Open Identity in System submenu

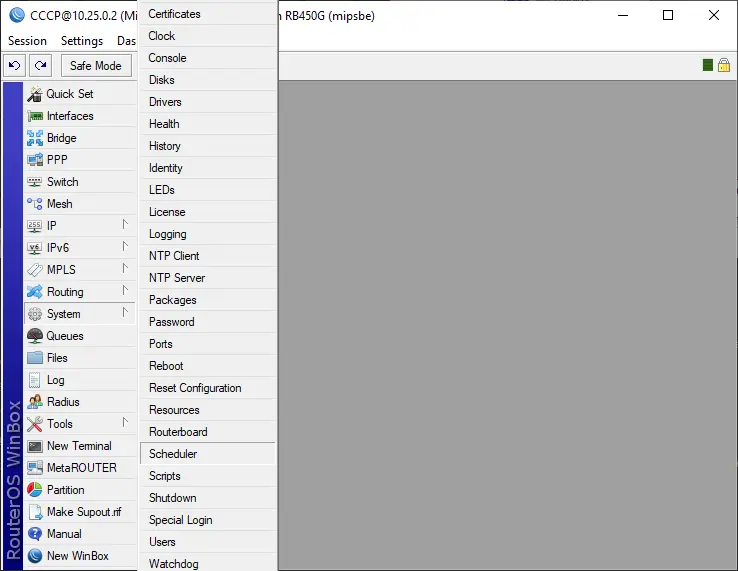click(x=208, y=168)
